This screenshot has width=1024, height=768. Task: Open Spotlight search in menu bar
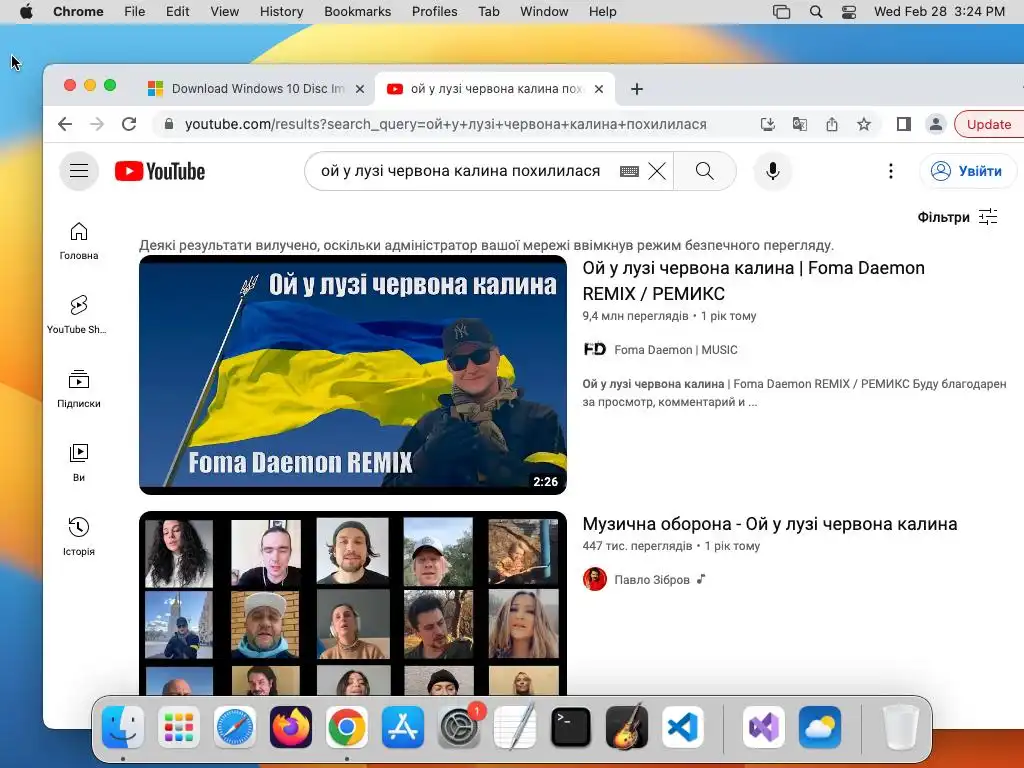point(816,11)
